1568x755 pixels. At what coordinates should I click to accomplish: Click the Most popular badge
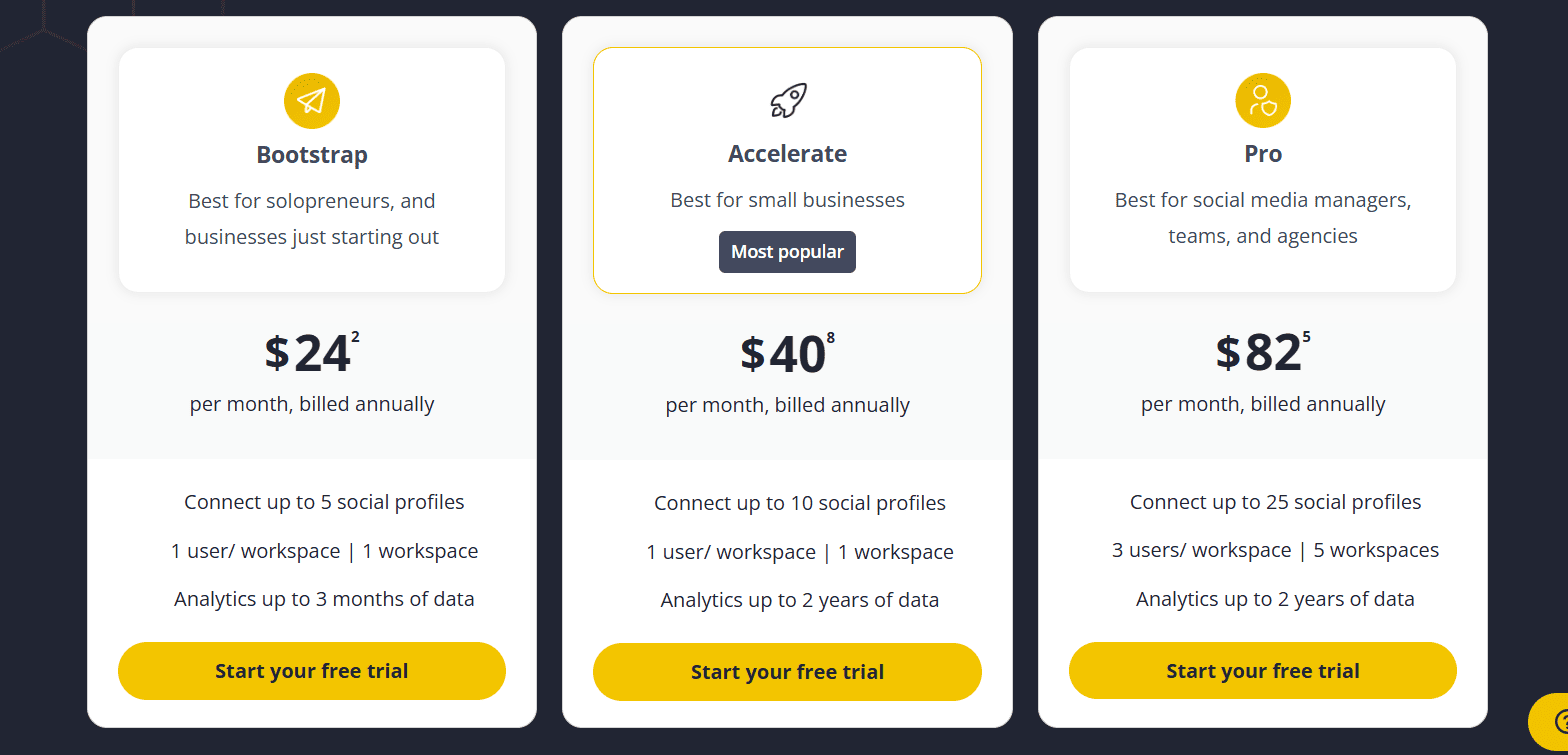coord(787,252)
